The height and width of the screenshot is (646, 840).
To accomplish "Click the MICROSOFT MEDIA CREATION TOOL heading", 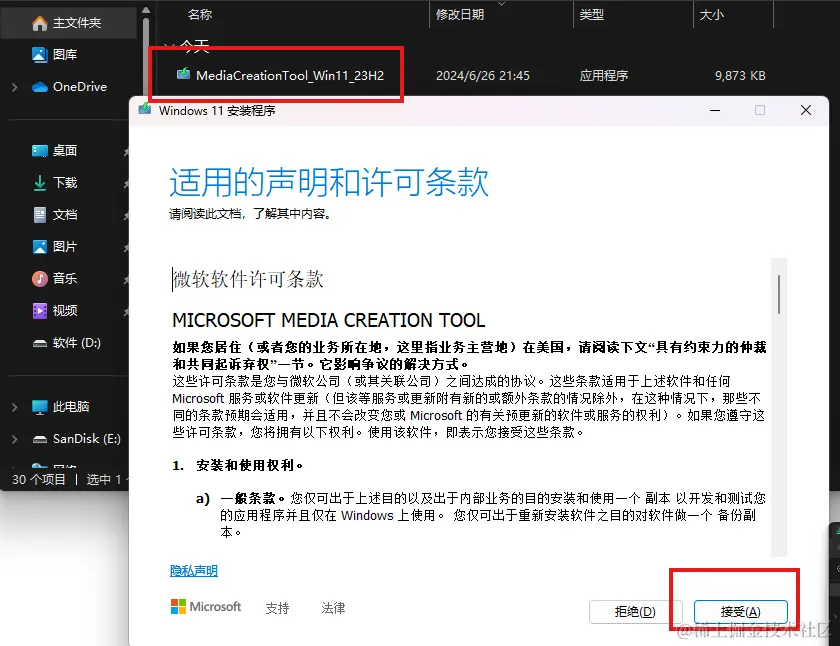I will 328,320.
